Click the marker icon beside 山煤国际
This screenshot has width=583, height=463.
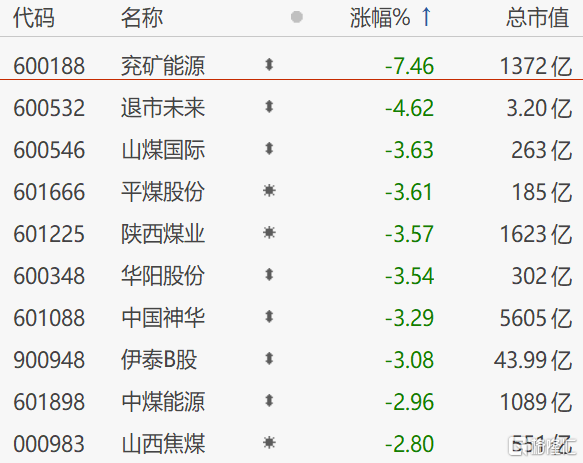click(x=269, y=149)
